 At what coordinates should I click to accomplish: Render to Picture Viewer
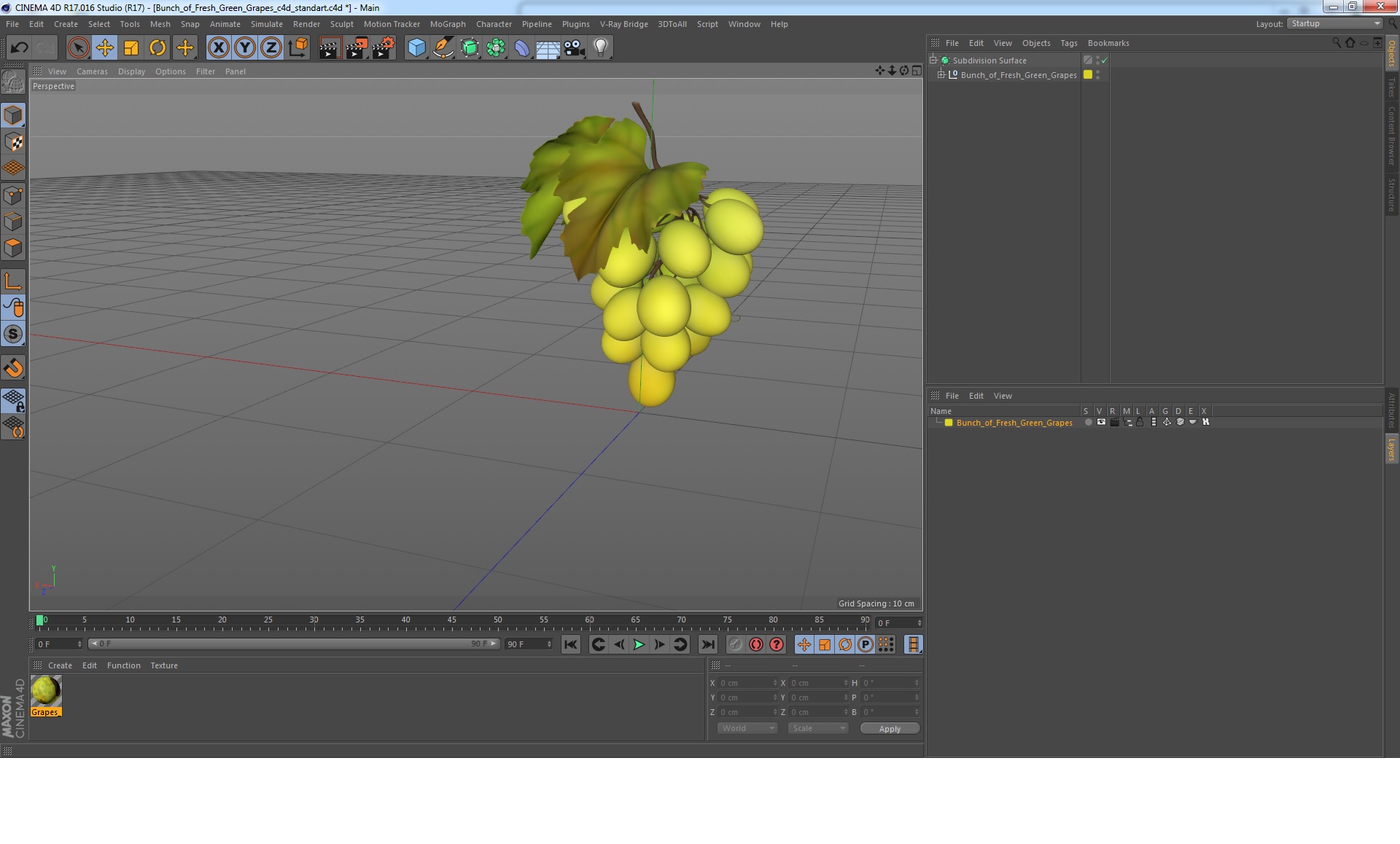[x=357, y=48]
